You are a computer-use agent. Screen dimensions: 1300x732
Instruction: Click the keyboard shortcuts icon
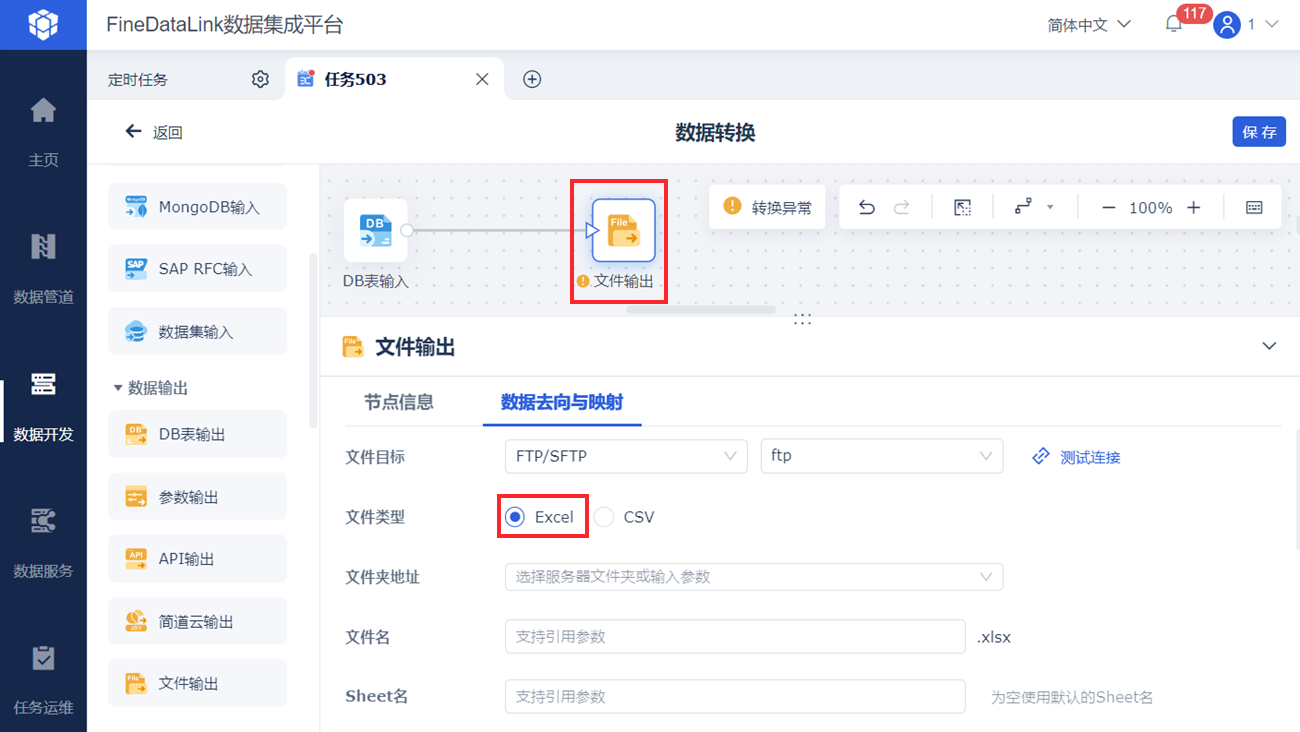pyautogui.click(x=1254, y=207)
